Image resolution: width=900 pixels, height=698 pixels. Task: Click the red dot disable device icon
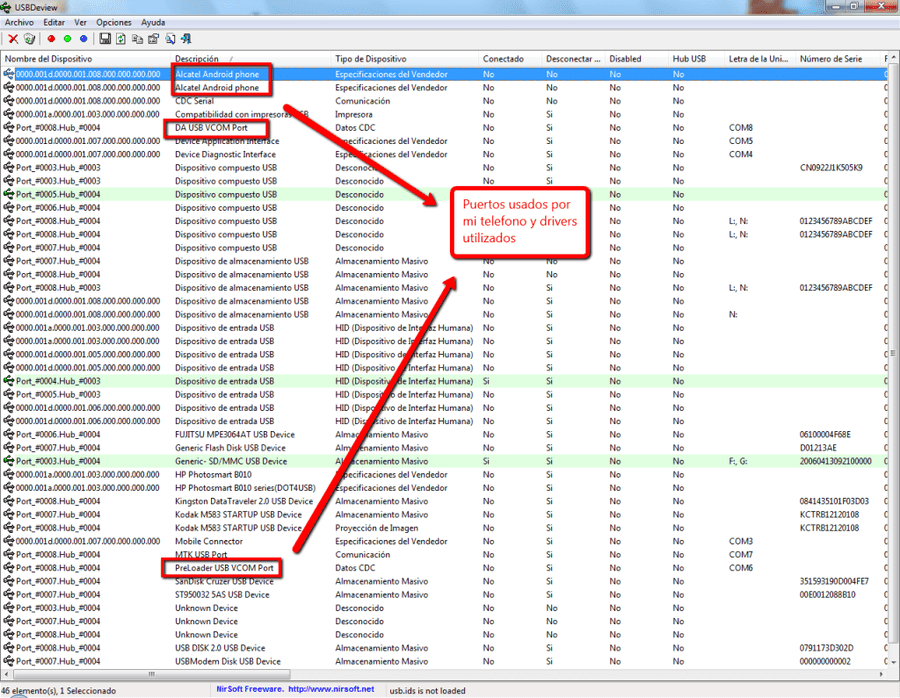pyautogui.click(x=51, y=39)
